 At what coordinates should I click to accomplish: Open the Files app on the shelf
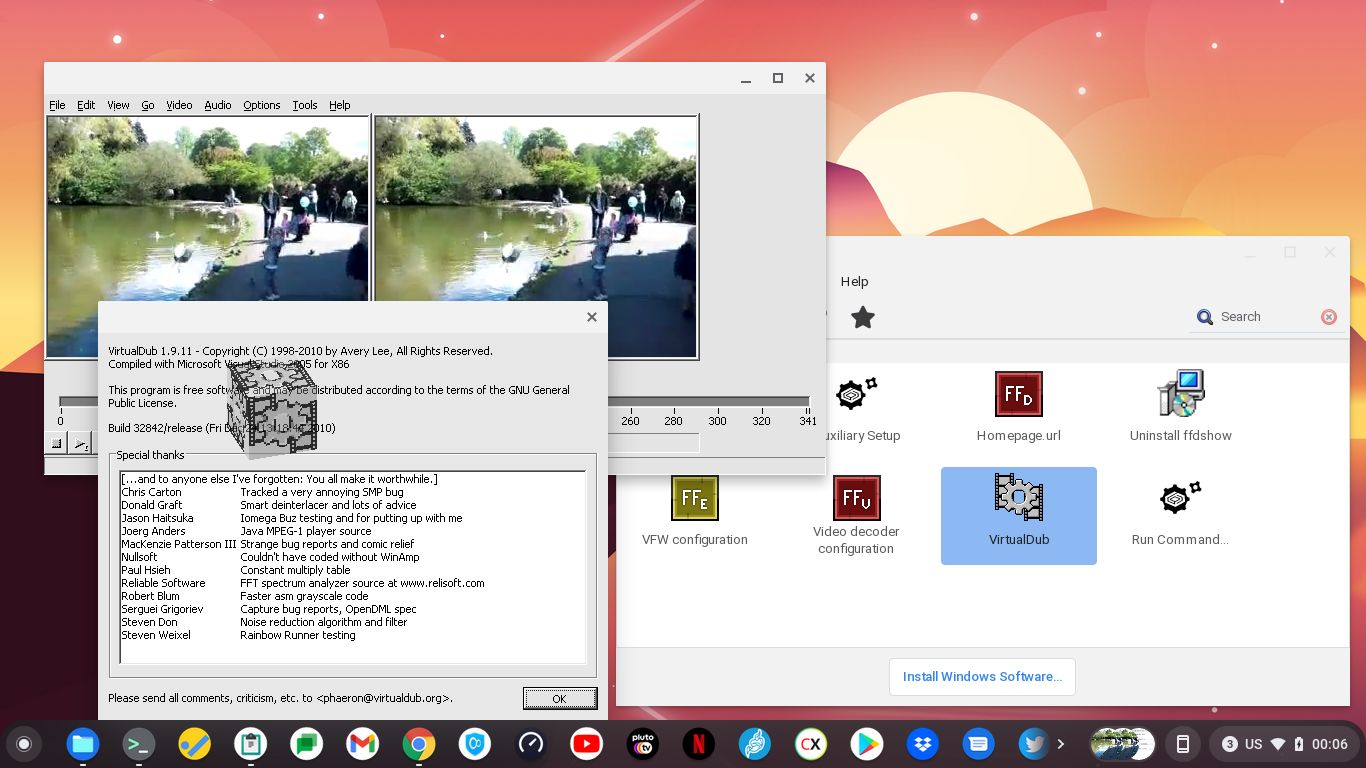[x=82, y=744]
